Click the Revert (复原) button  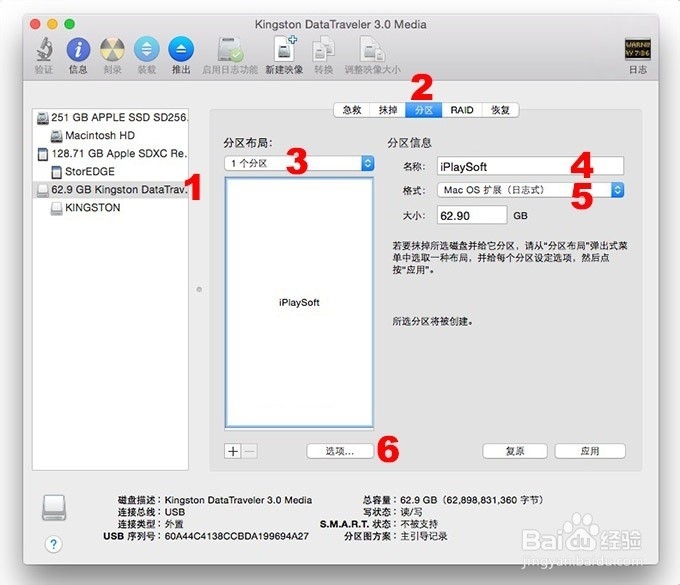click(x=515, y=451)
